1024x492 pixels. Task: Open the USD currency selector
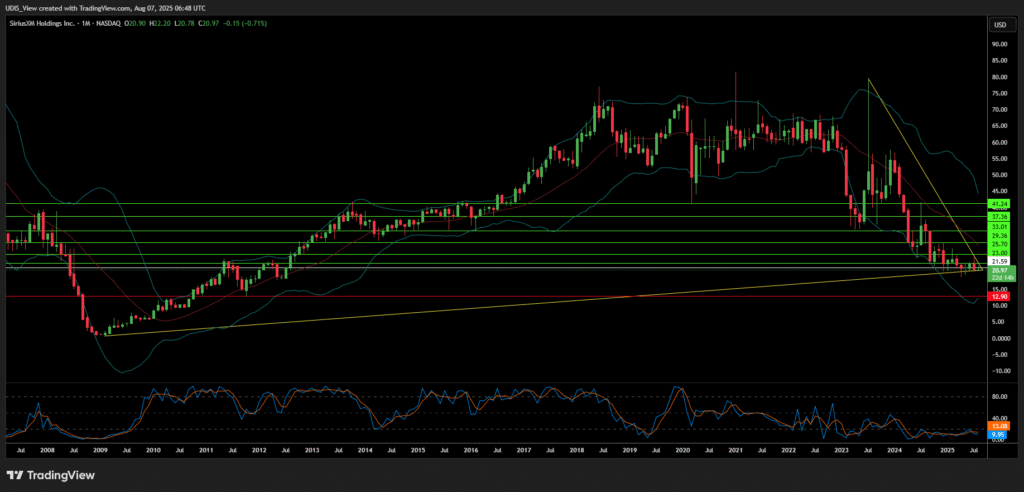coord(998,24)
